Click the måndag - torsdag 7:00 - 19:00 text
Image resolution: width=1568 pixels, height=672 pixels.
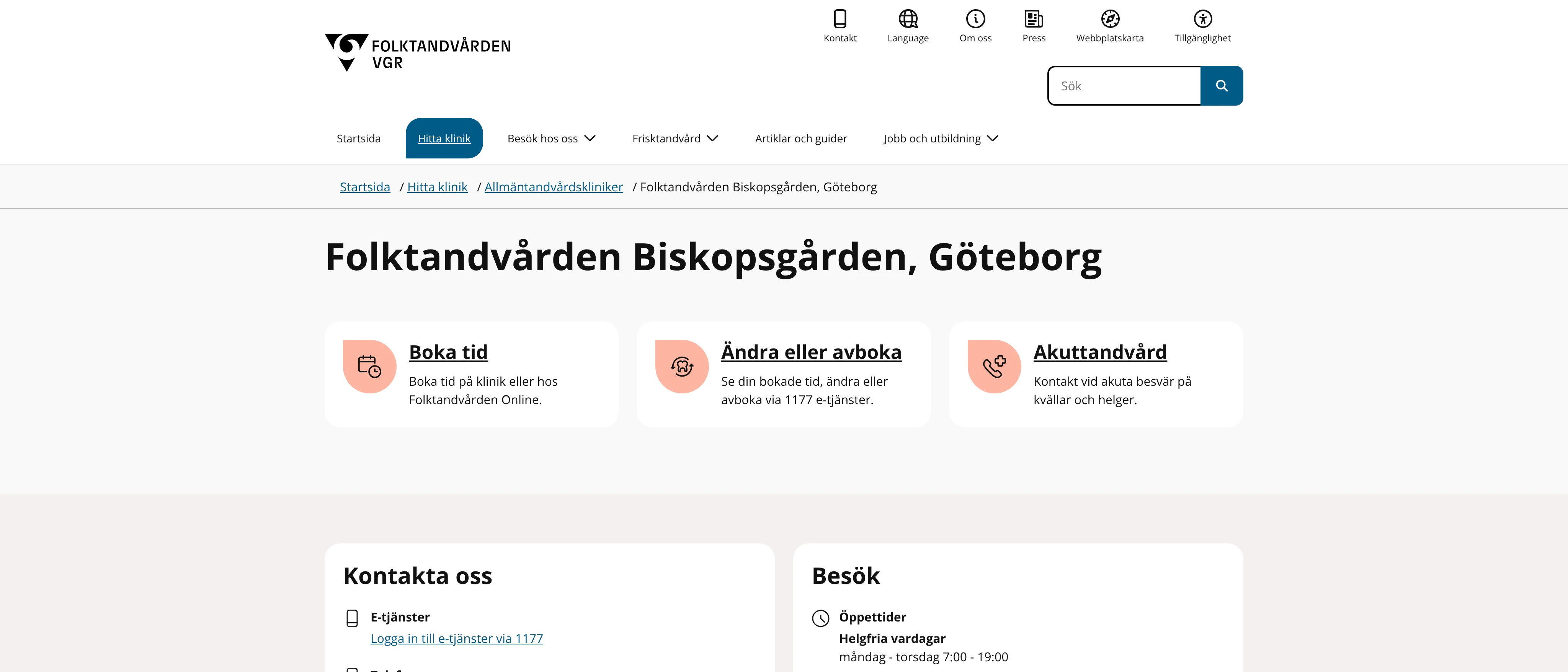pos(923,657)
